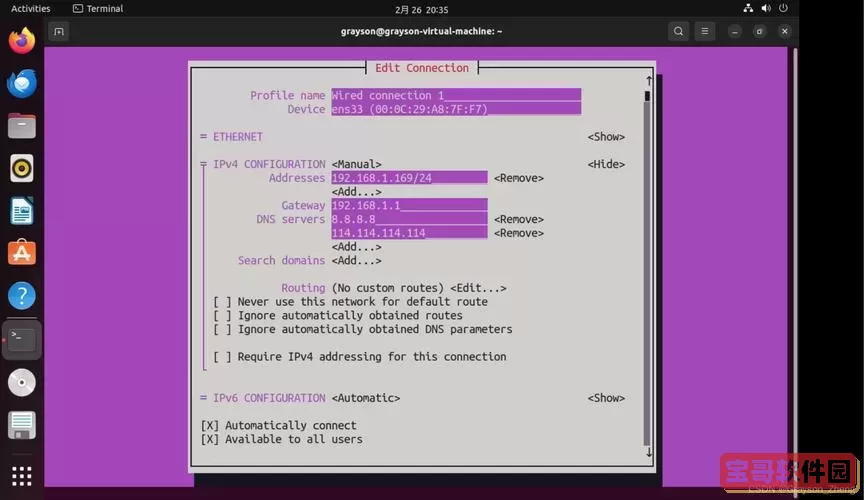Open the Terminal app menu in top bar
864x500 pixels.
click(98, 8)
